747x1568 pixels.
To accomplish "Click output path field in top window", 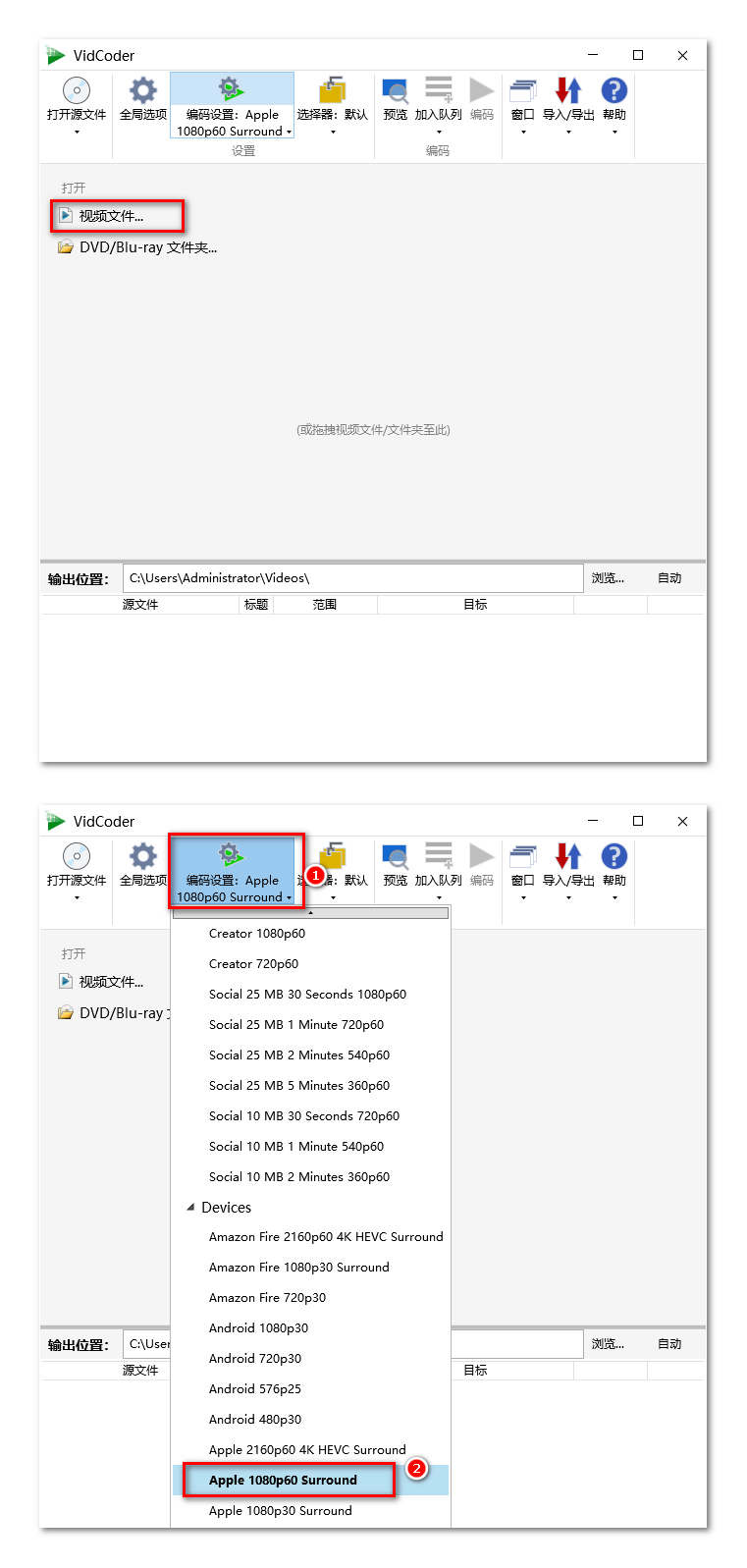I will coord(353,578).
